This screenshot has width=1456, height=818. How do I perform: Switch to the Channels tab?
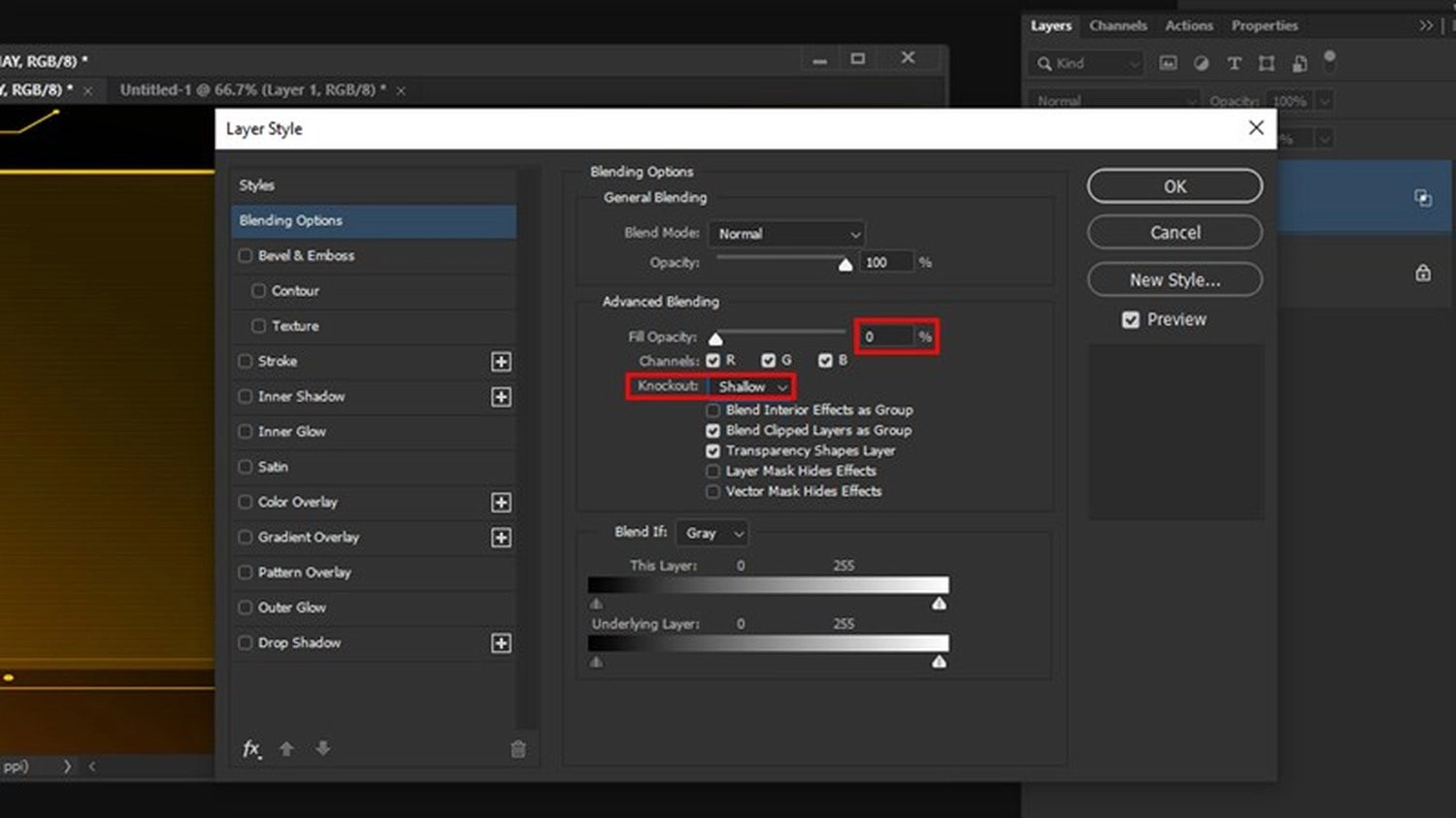point(1118,26)
